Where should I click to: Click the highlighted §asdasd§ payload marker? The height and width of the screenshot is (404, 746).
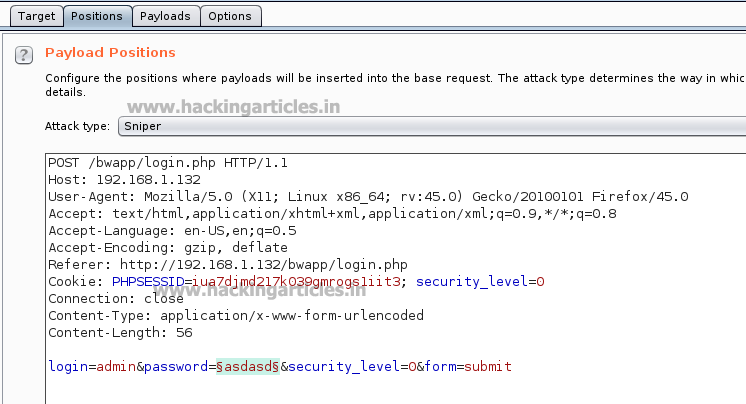click(247, 367)
